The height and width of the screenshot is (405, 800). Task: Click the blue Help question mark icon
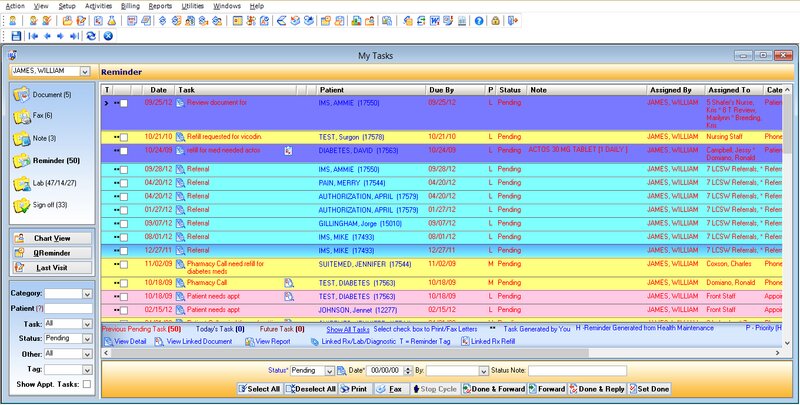coord(479,20)
